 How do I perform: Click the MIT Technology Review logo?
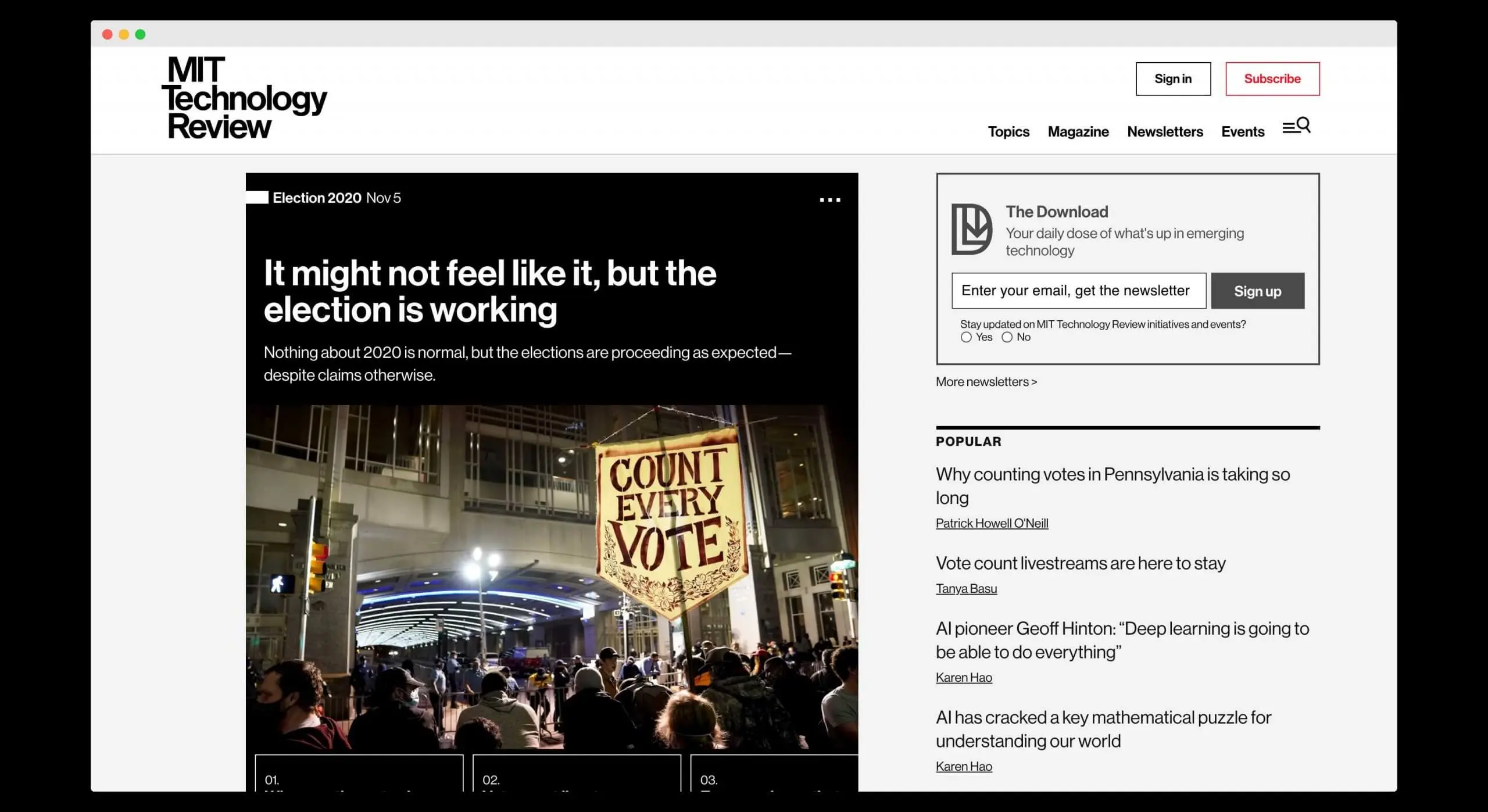244,98
